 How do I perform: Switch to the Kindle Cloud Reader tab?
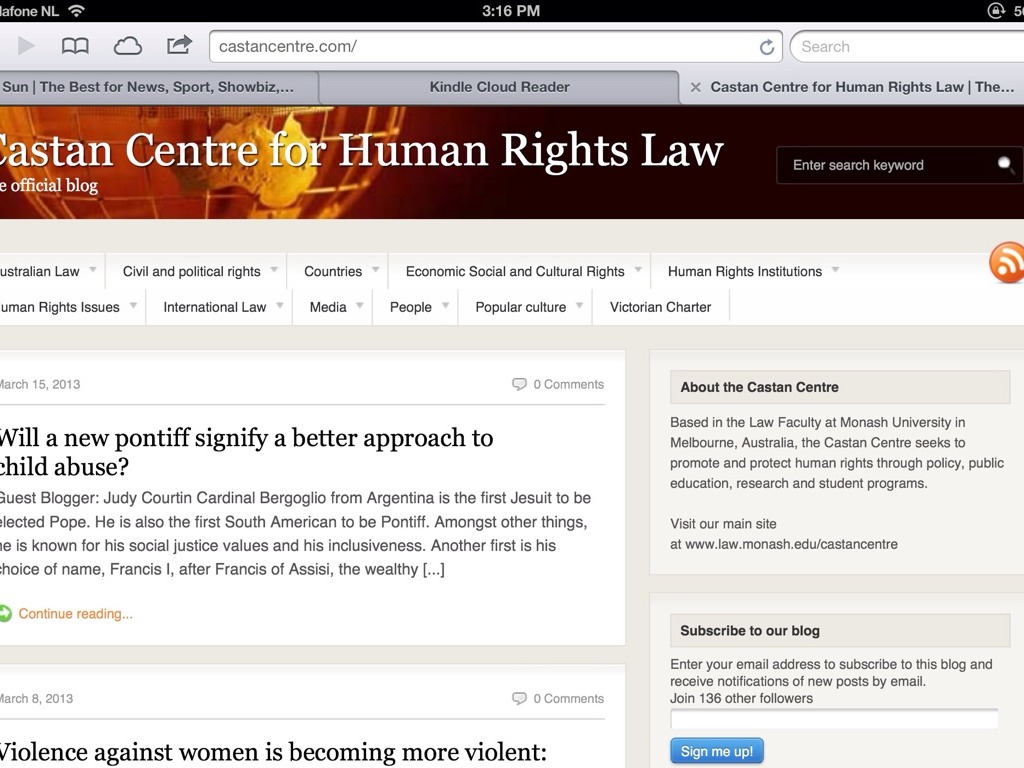(x=499, y=87)
